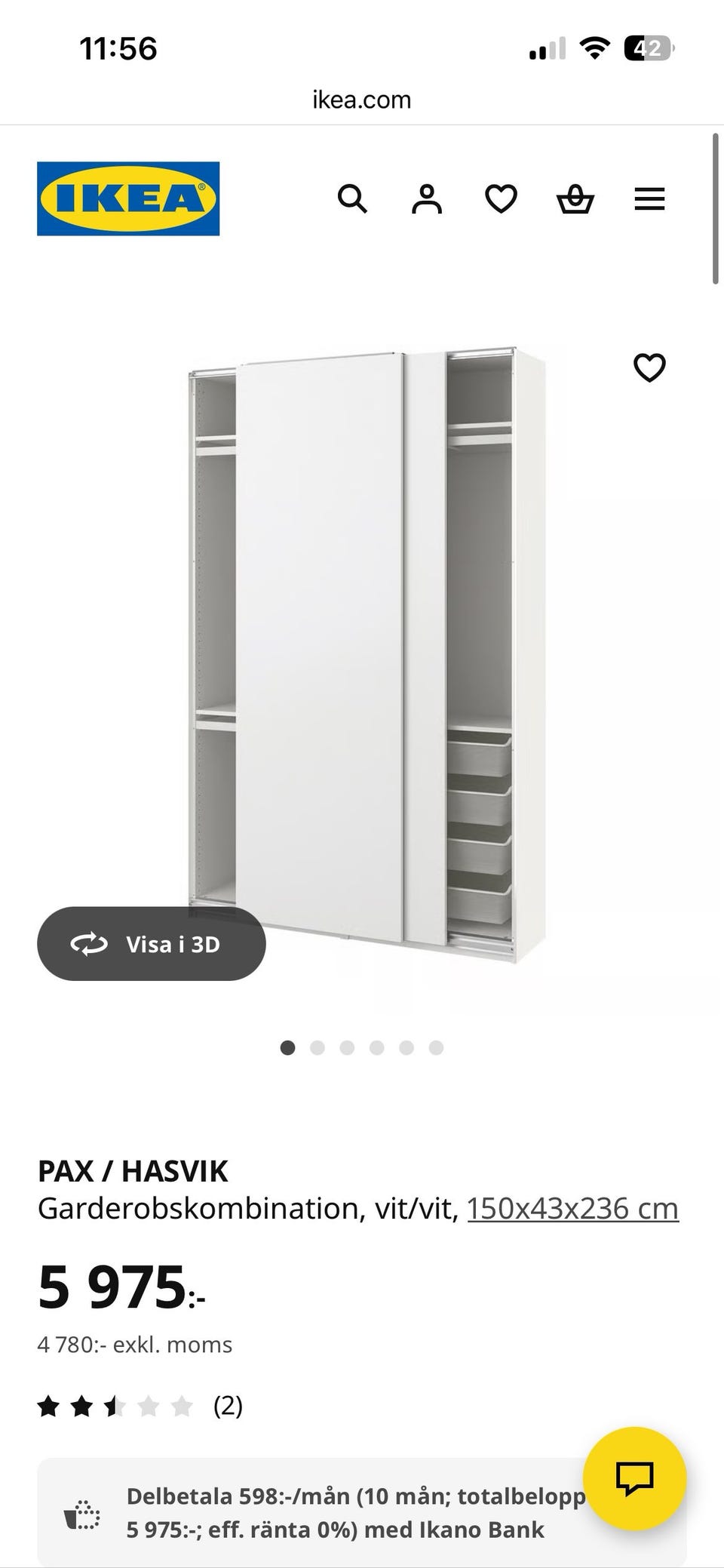724x1568 pixels.
Task: Go to IKEA homepage via logo
Action: (x=128, y=198)
